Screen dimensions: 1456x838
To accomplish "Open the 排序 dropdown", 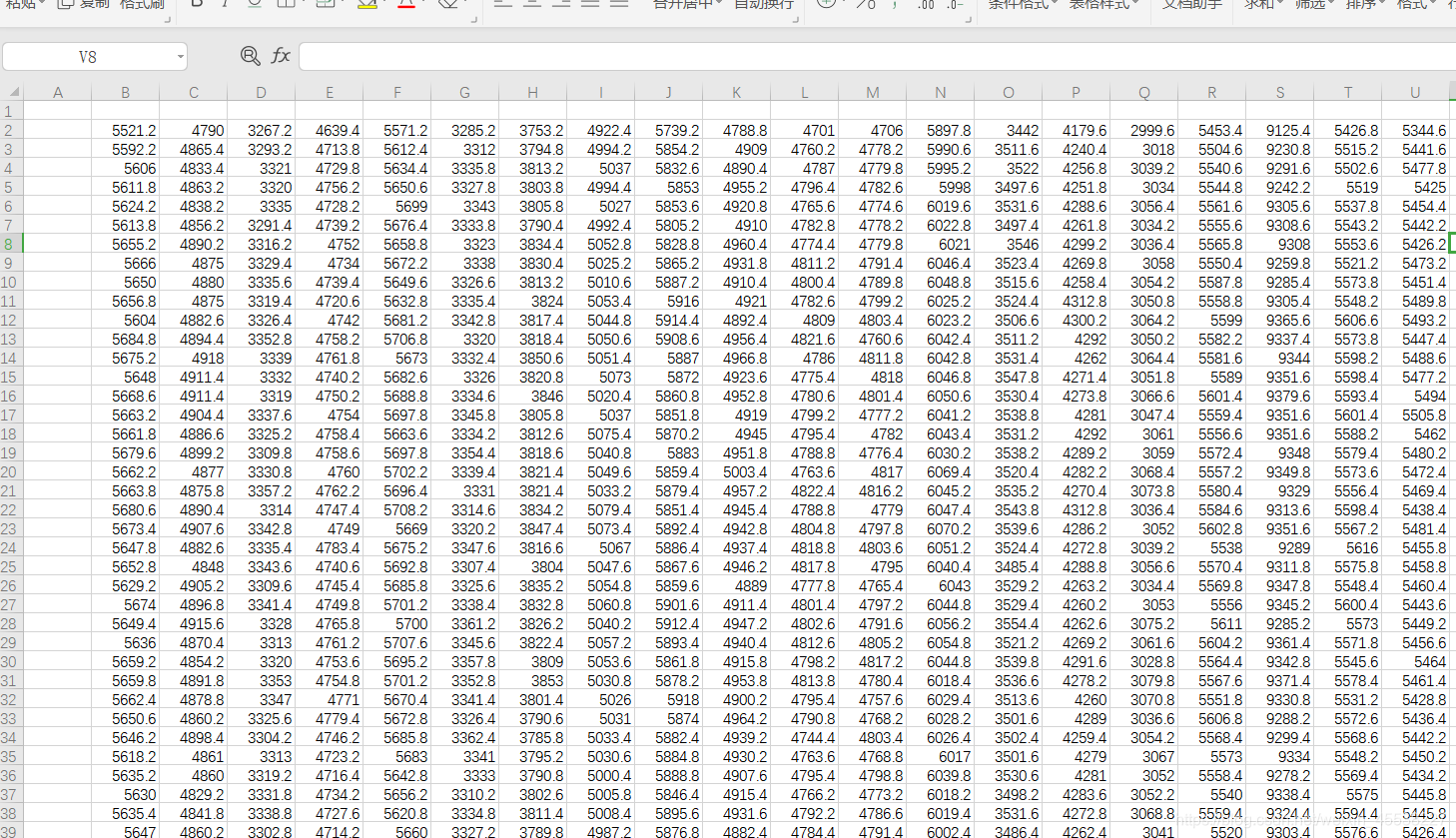I will pos(1364,5).
